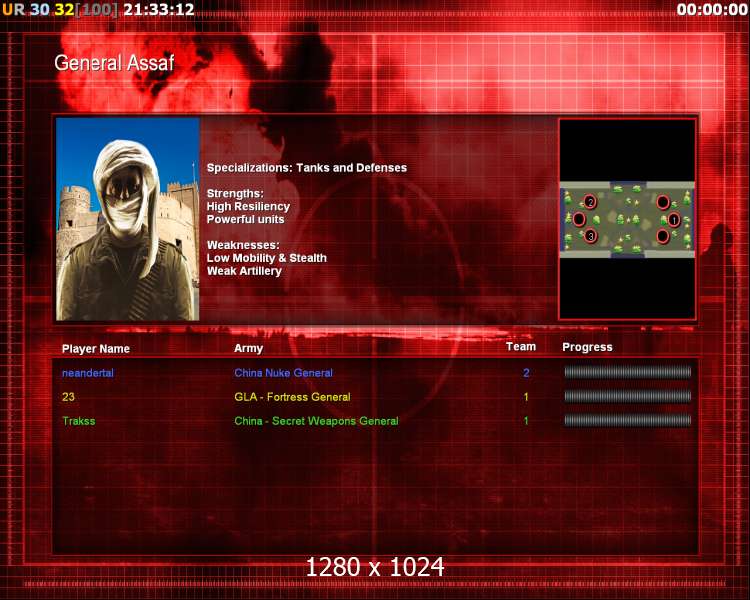
Task: Click the "Weak Artillery" line
Action: click(x=244, y=271)
